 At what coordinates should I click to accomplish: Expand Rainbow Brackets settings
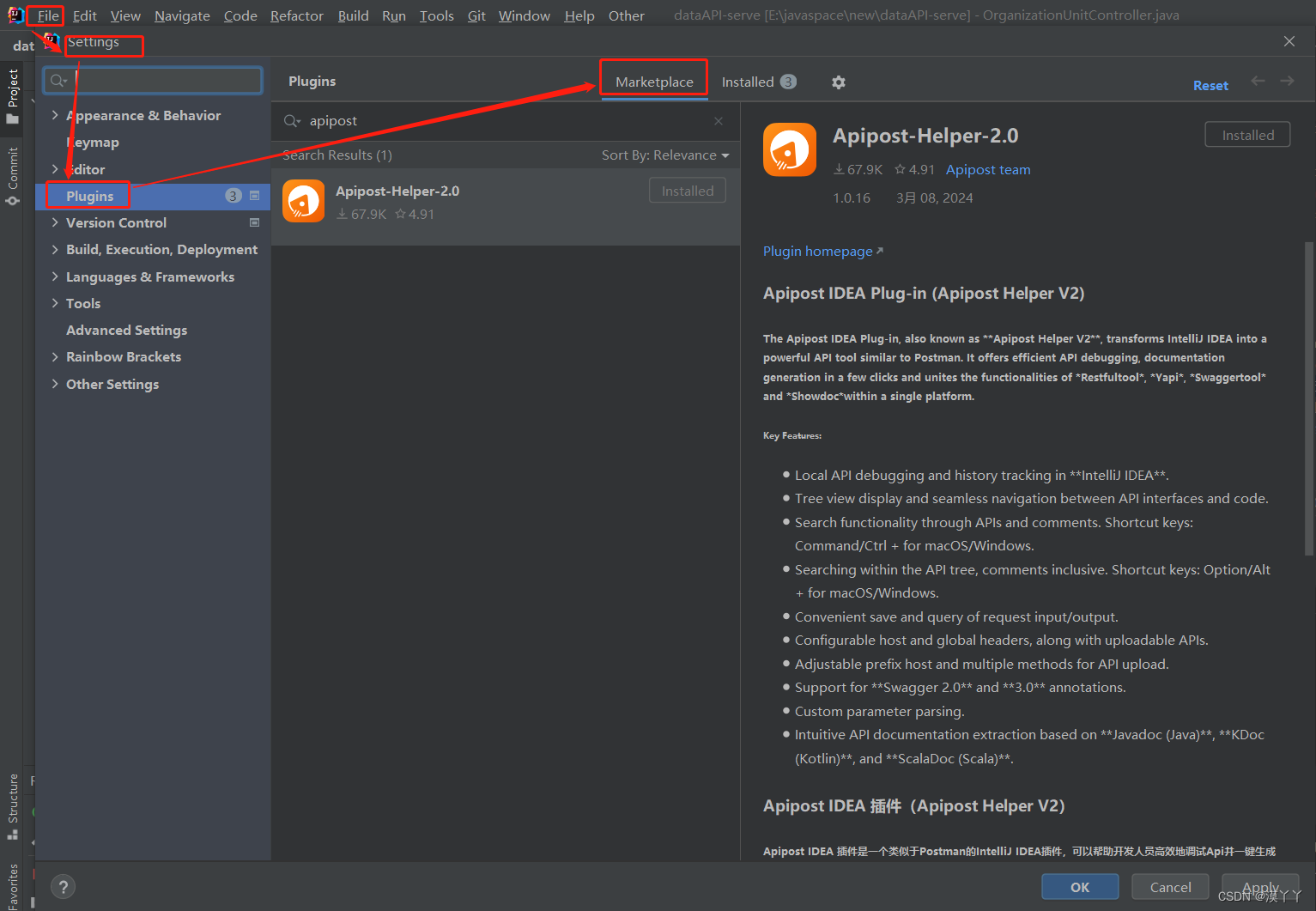click(x=55, y=356)
